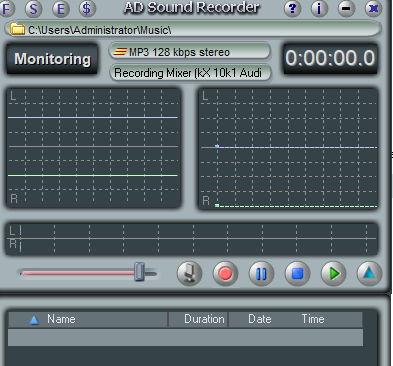Start recording with the red Record button
393x366 pixels.
click(x=225, y=274)
